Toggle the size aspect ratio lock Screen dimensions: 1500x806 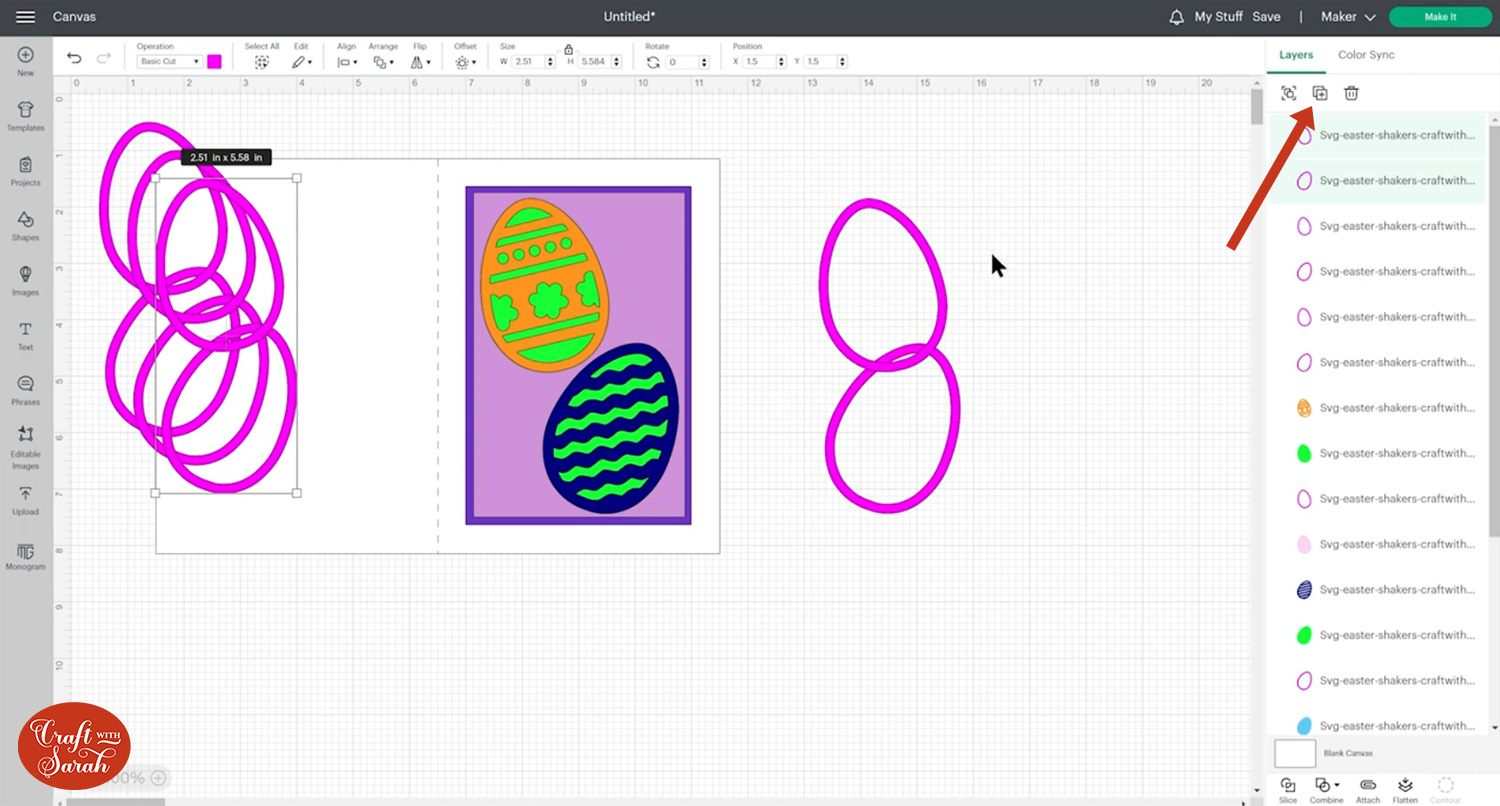[x=568, y=49]
